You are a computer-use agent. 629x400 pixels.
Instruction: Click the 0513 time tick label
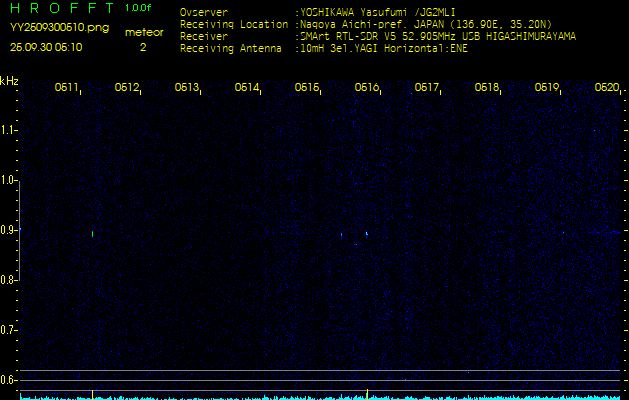tap(187, 87)
